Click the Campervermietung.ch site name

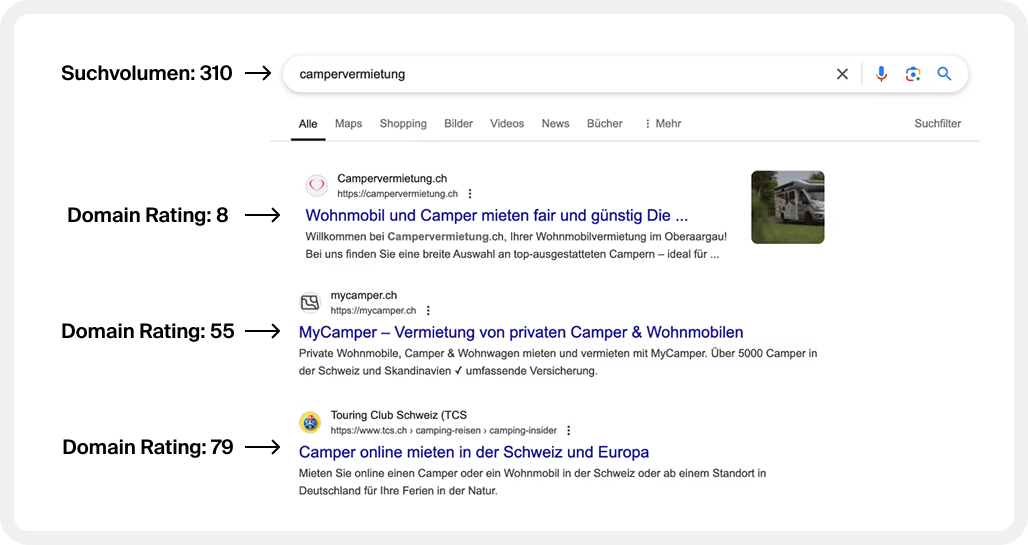coord(392,178)
